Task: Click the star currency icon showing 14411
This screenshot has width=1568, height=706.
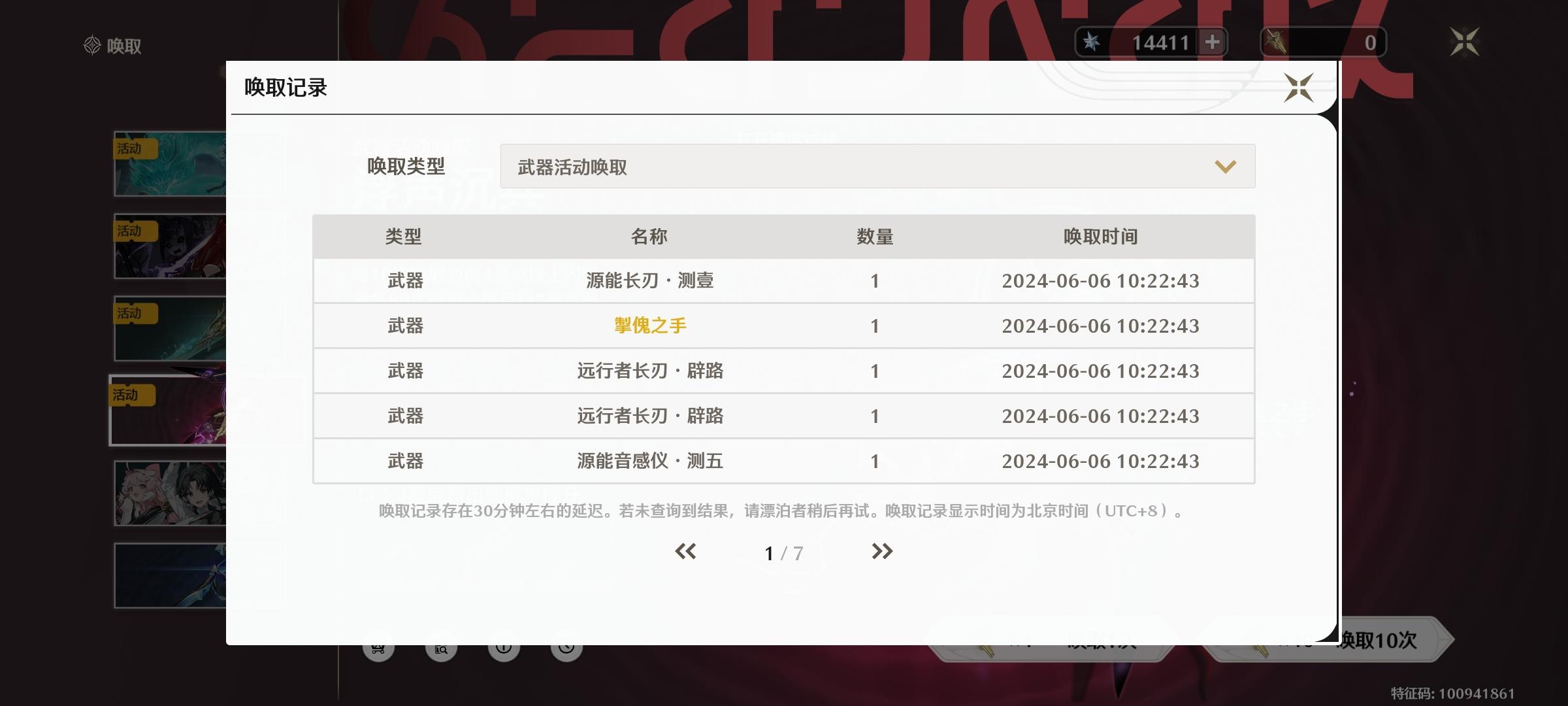Action: pos(1091,42)
